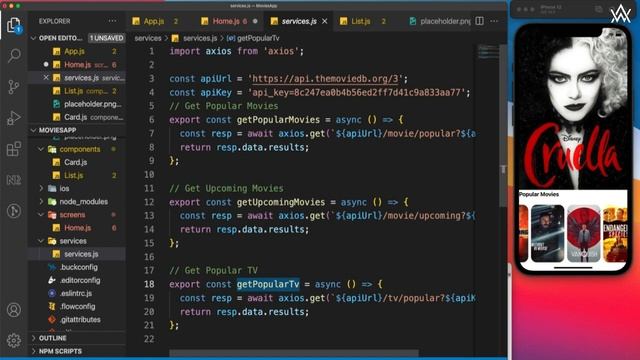640x360 pixels.
Task: Open the Run and Debug icon
Action: pyautogui.click(x=14, y=118)
